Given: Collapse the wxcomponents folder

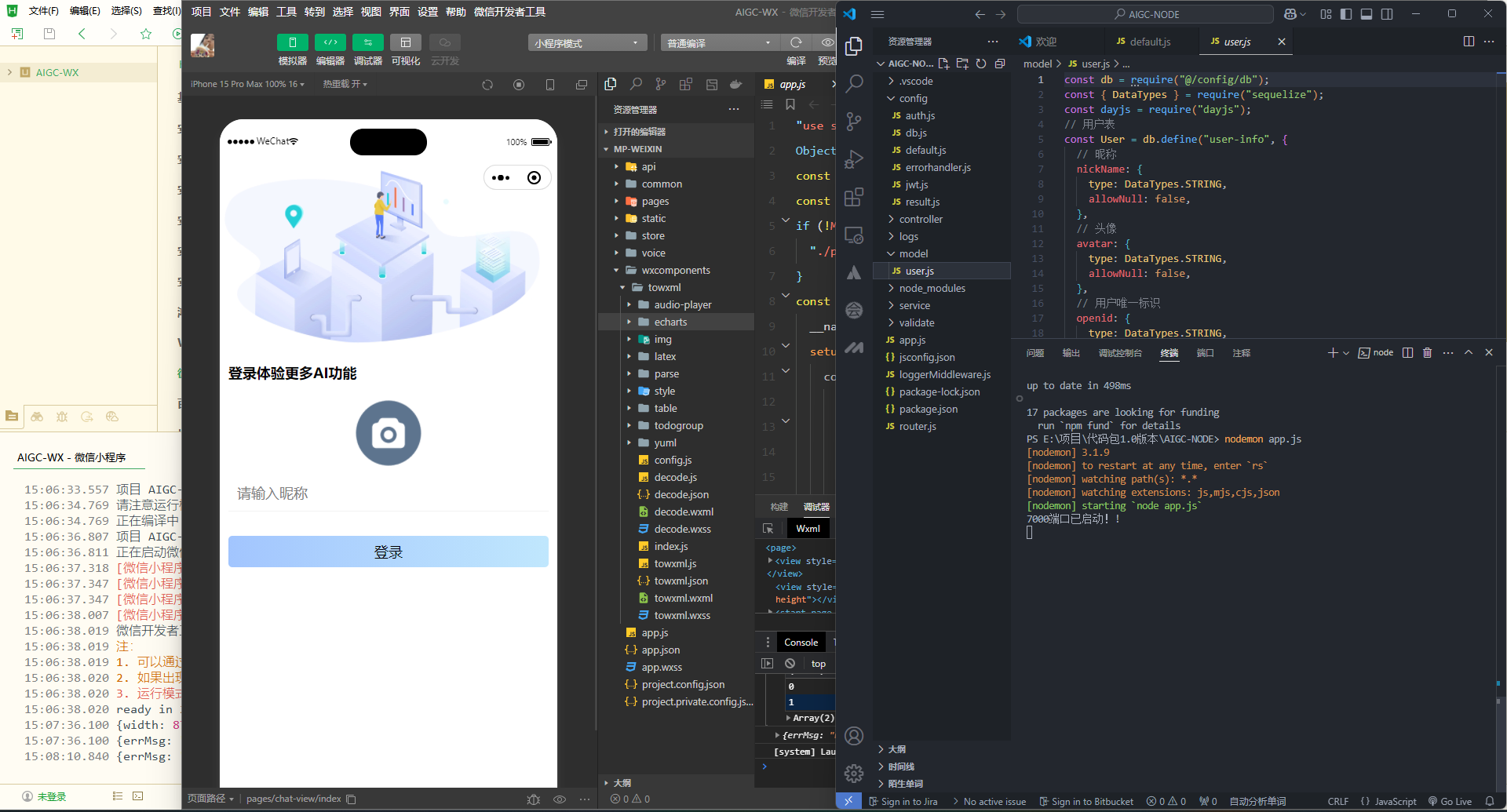Looking at the screenshot, I should pyautogui.click(x=675, y=271).
